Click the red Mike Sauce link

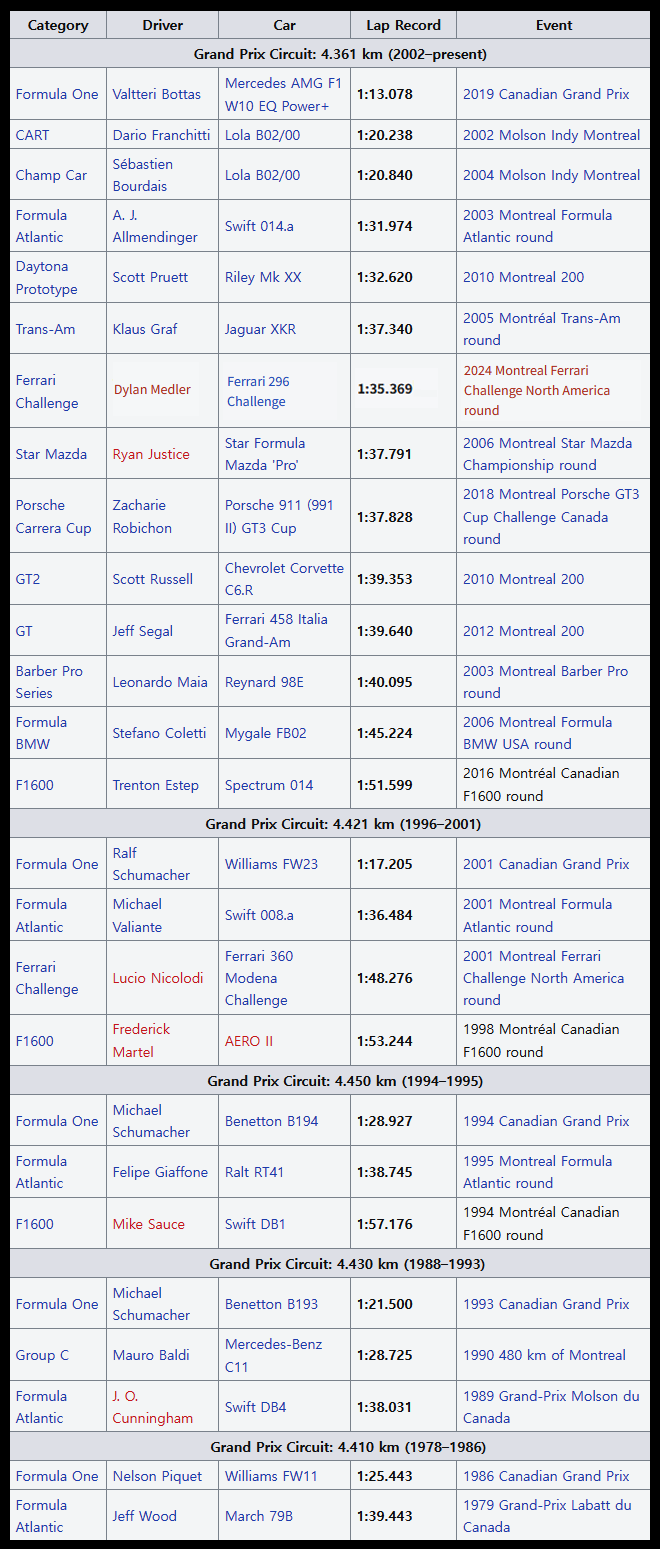[148, 1224]
